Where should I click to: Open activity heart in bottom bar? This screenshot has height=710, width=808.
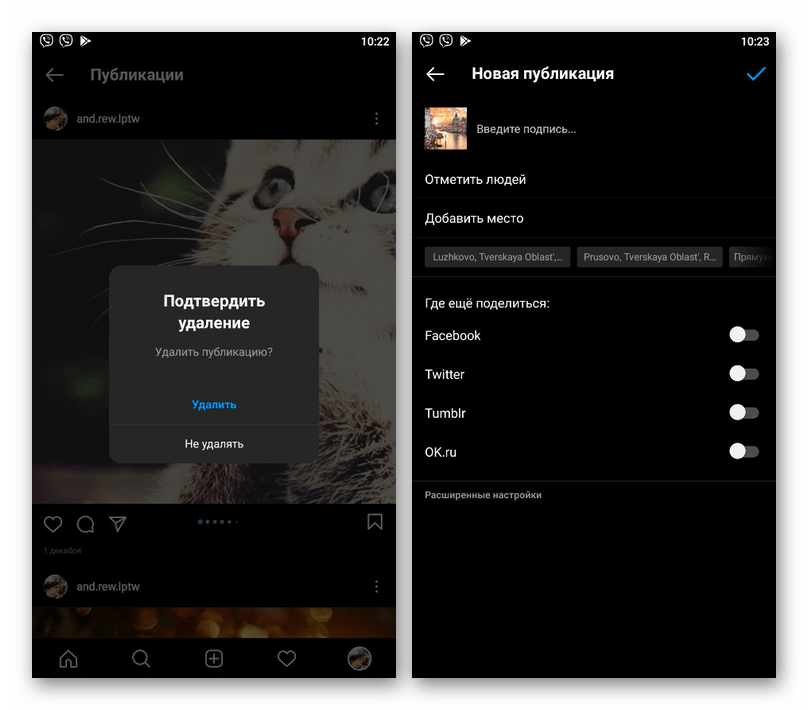pyautogui.click(x=287, y=658)
